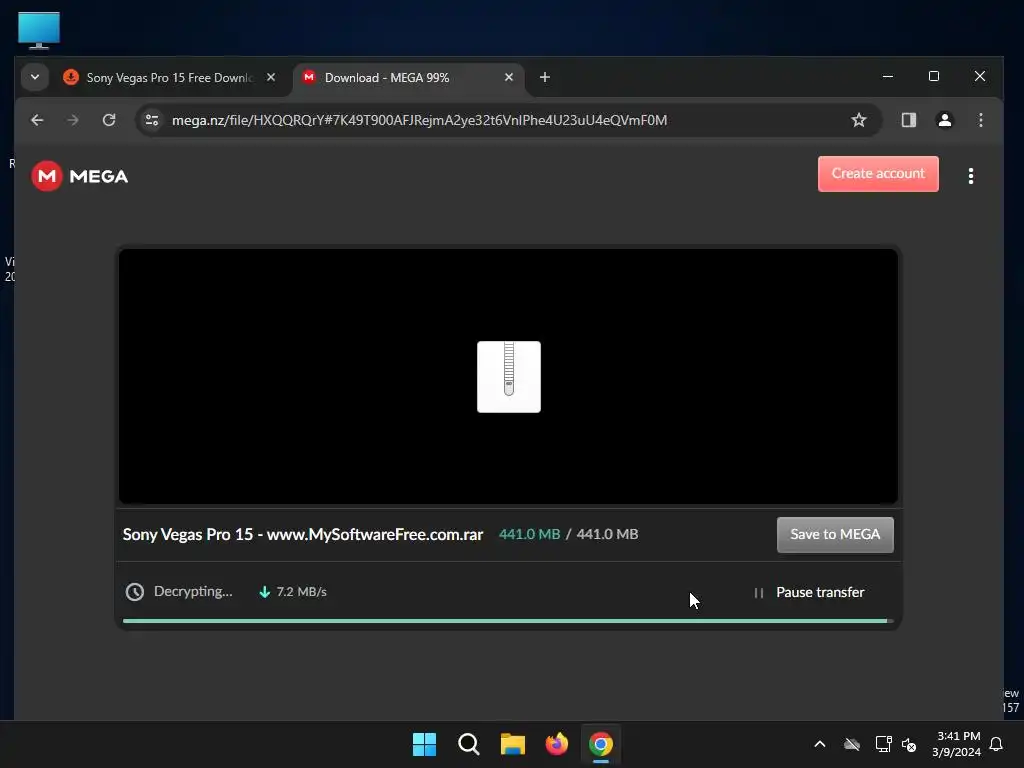Minimize the Chrome window

(x=888, y=76)
